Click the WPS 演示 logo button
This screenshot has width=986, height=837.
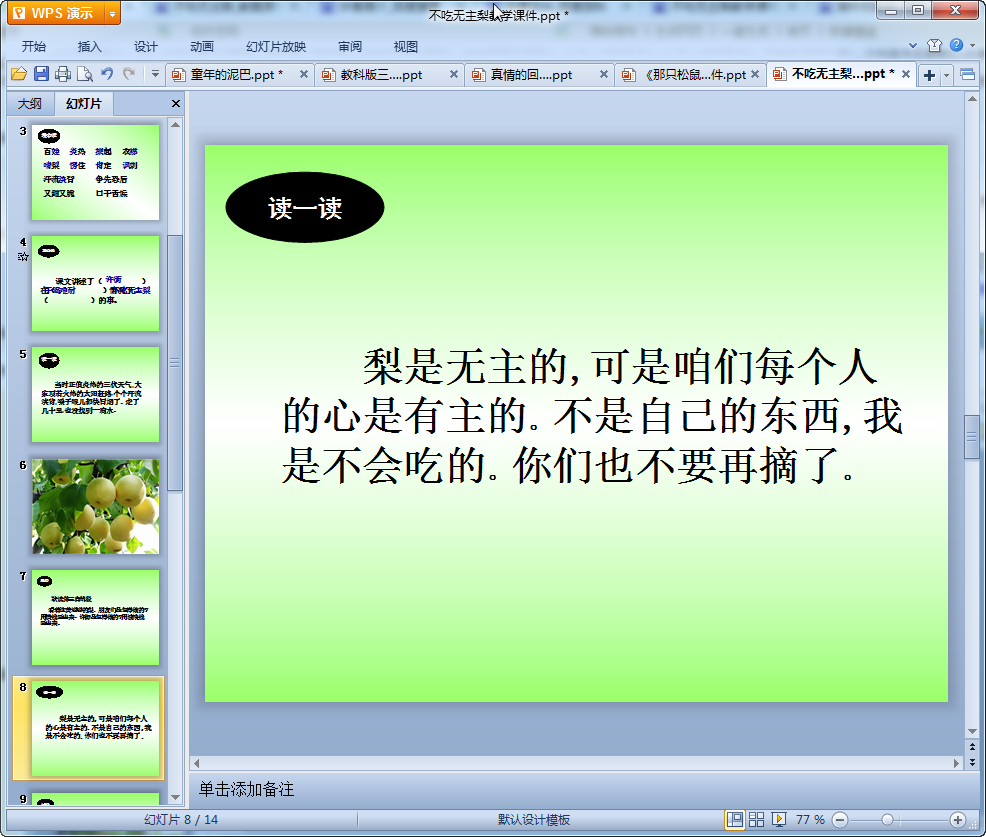(57, 13)
